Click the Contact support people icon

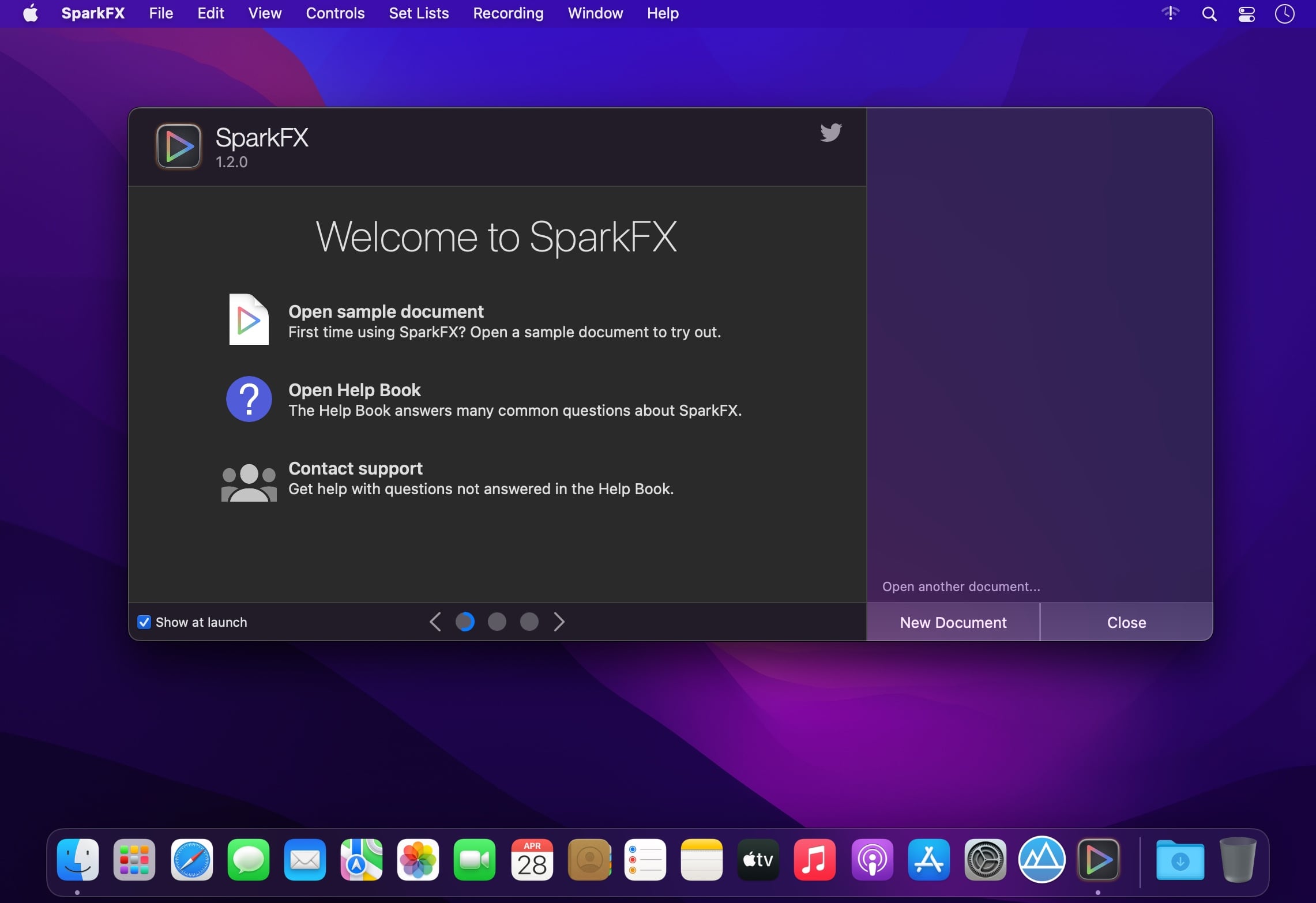249,482
